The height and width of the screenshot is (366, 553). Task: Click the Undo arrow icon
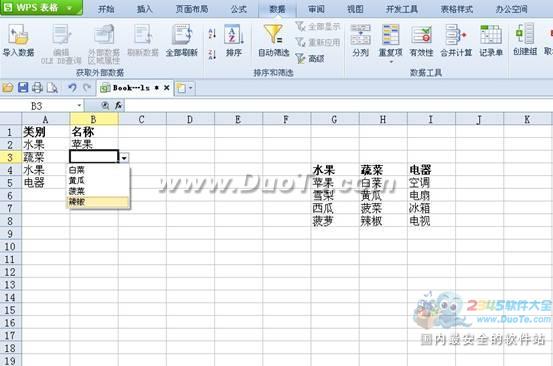coord(72,87)
